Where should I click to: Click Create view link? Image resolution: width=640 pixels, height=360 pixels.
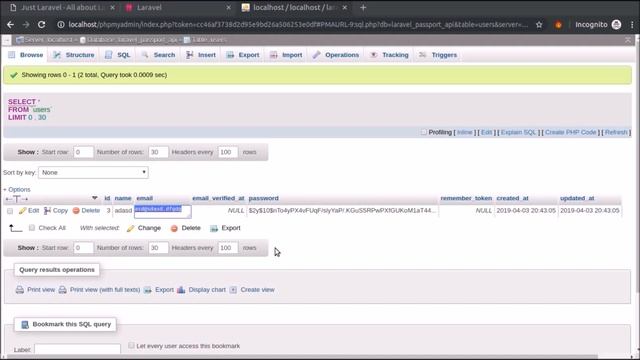pos(252,289)
